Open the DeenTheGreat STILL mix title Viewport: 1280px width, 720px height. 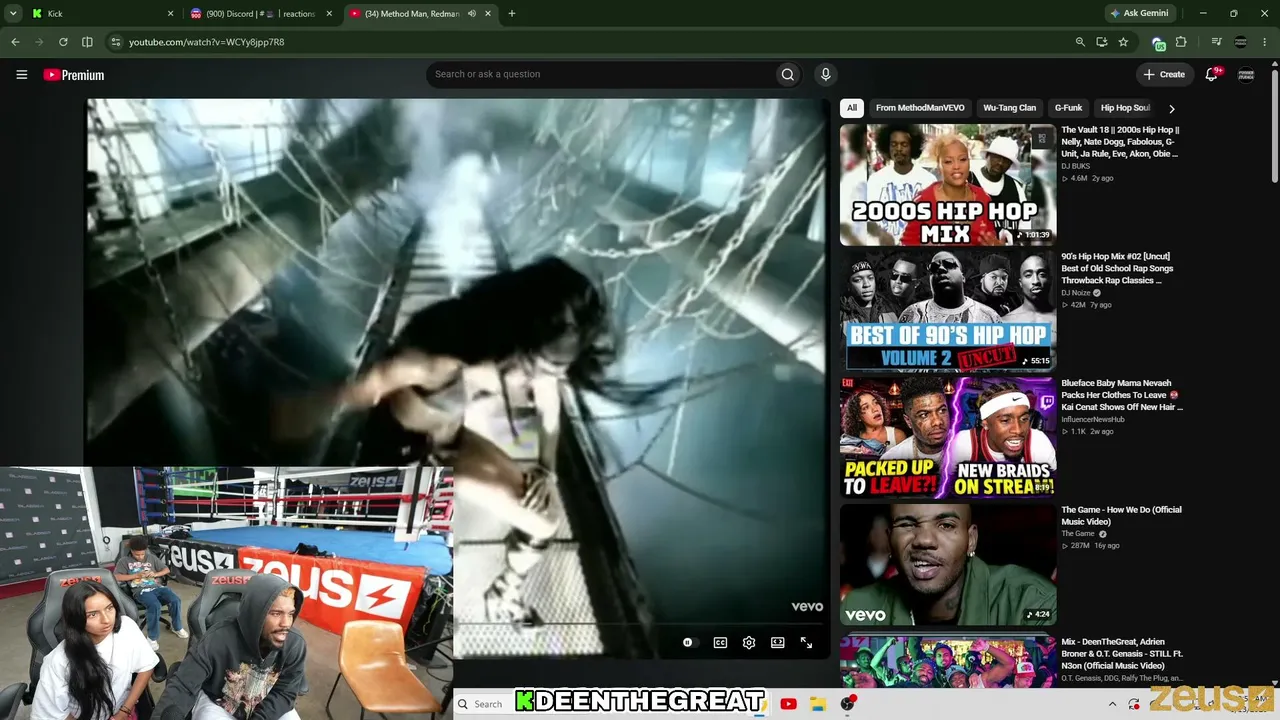tap(1122, 654)
